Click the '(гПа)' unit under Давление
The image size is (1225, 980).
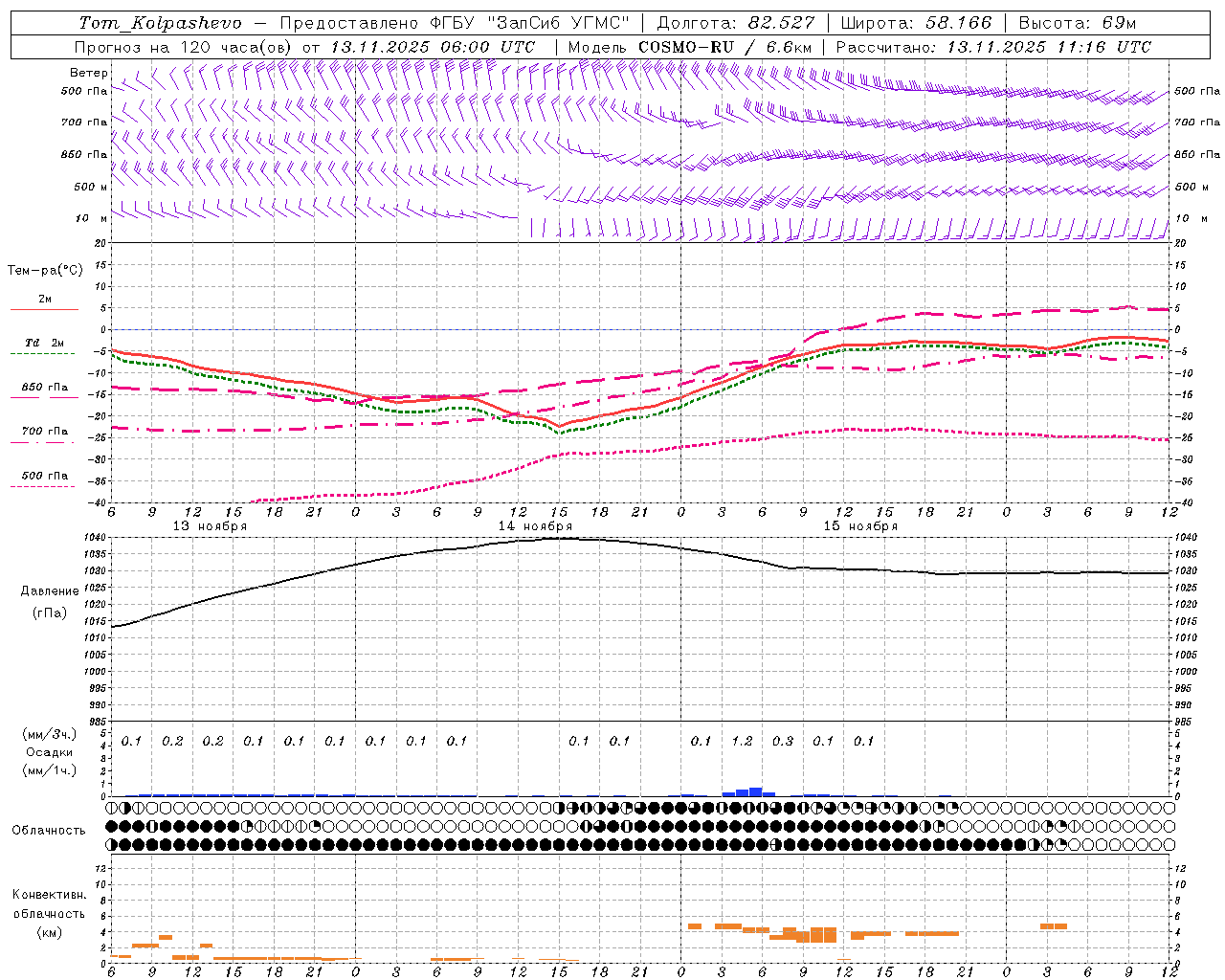(x=50, y=613)
